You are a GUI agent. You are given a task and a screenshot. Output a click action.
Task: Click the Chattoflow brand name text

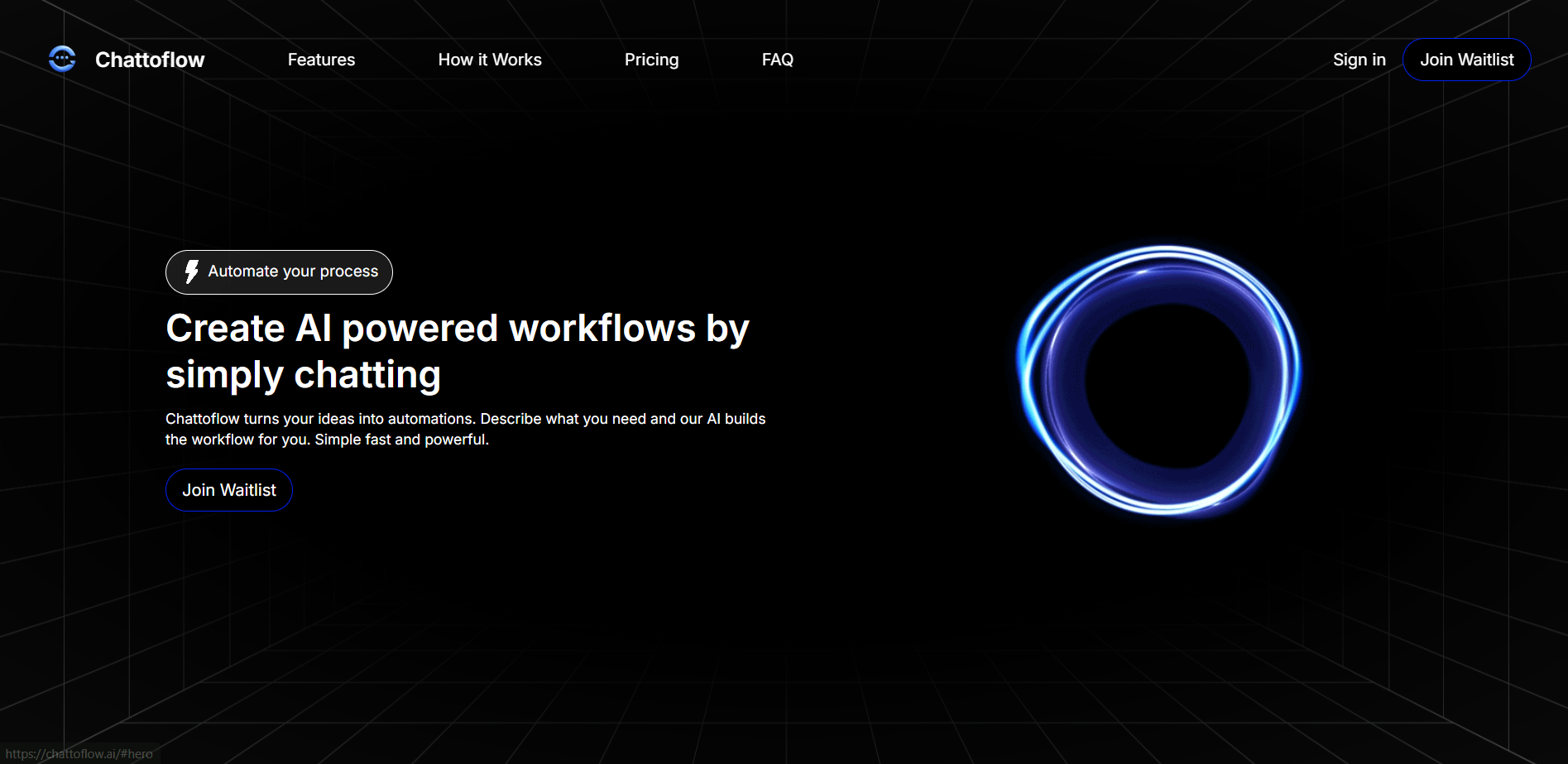pyautogui.click(x=150, y=59)
